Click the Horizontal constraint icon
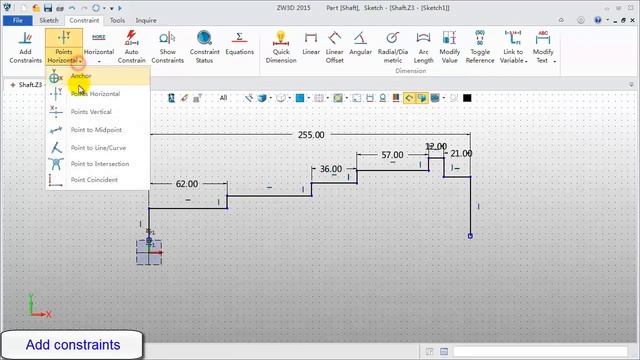 [98, 38]
